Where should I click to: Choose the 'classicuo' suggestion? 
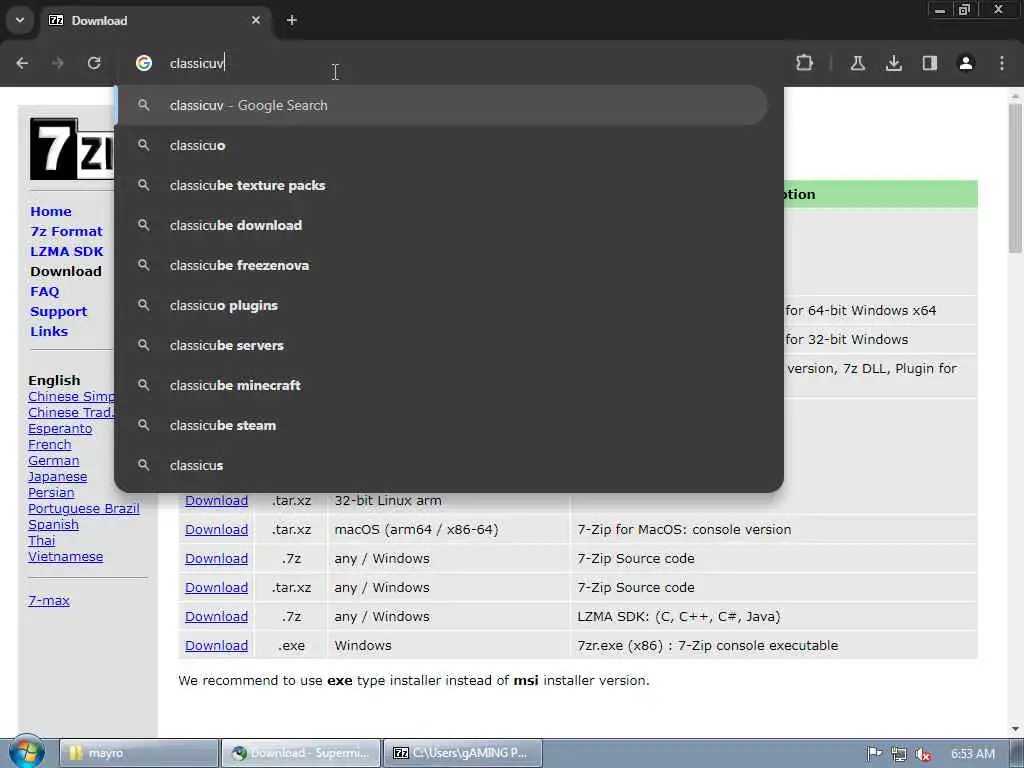click(x=441, y=145)
